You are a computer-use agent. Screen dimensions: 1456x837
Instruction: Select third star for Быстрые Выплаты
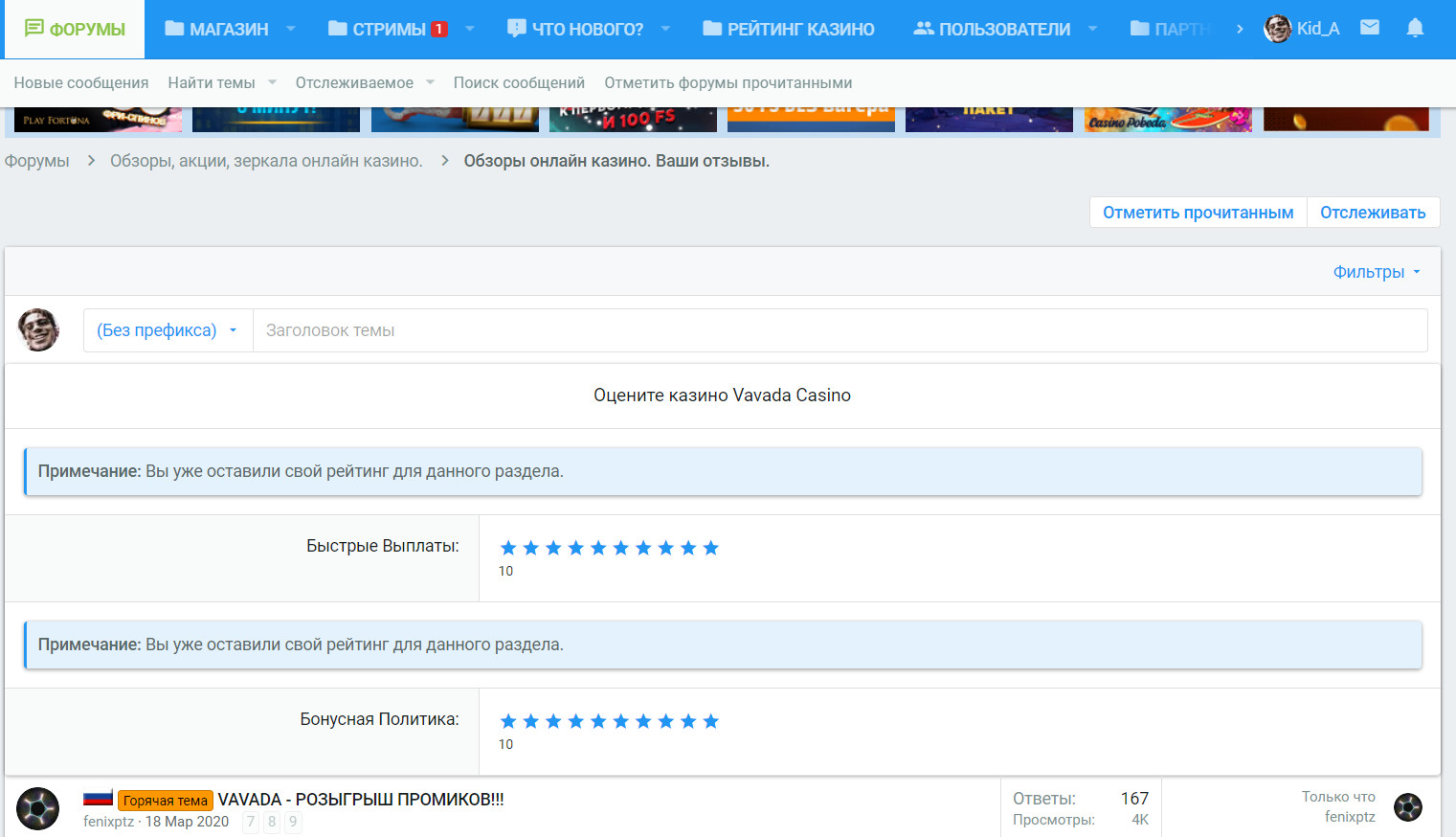tap(553, 548)
